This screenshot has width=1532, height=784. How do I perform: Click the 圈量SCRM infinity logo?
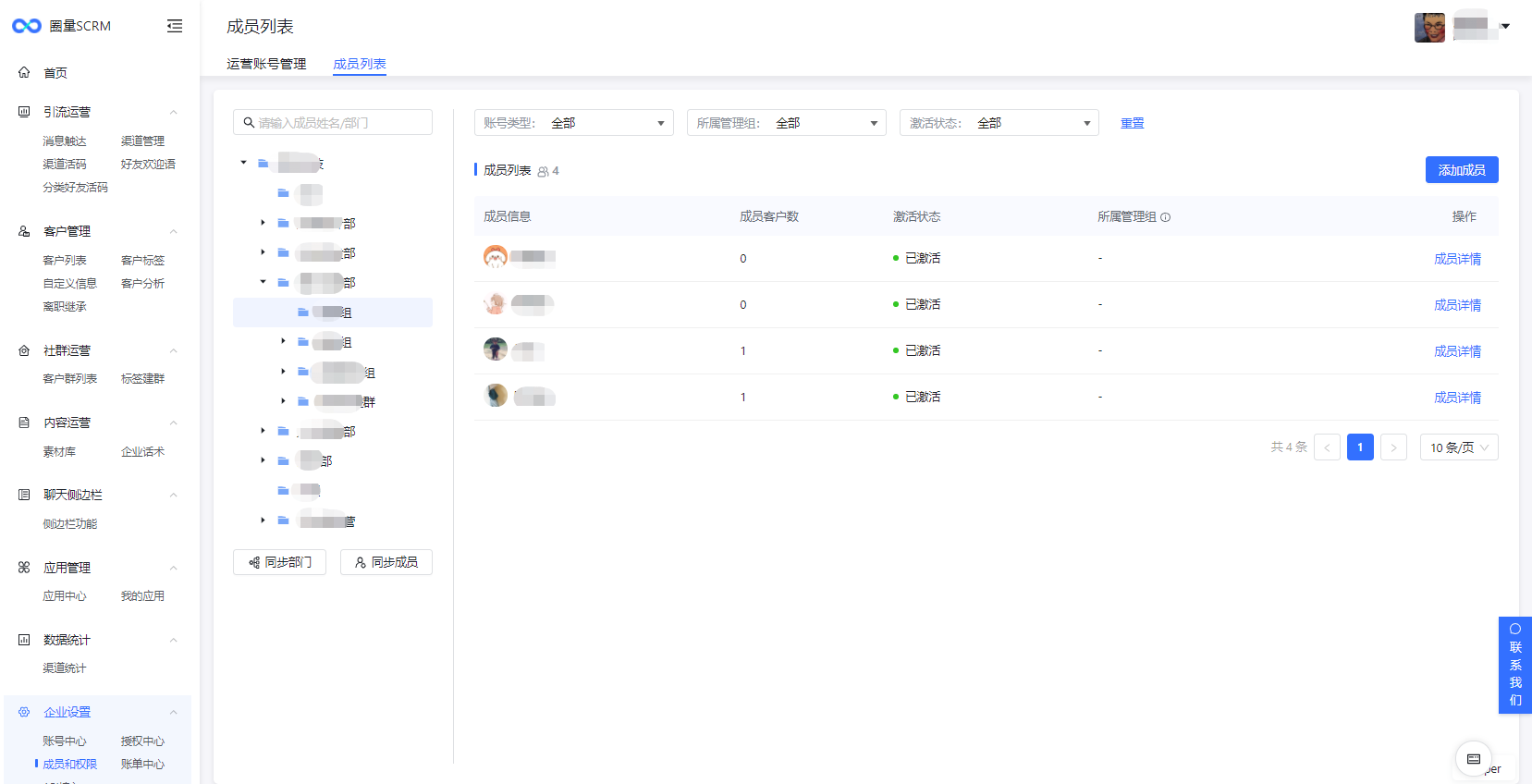point(27,26)
